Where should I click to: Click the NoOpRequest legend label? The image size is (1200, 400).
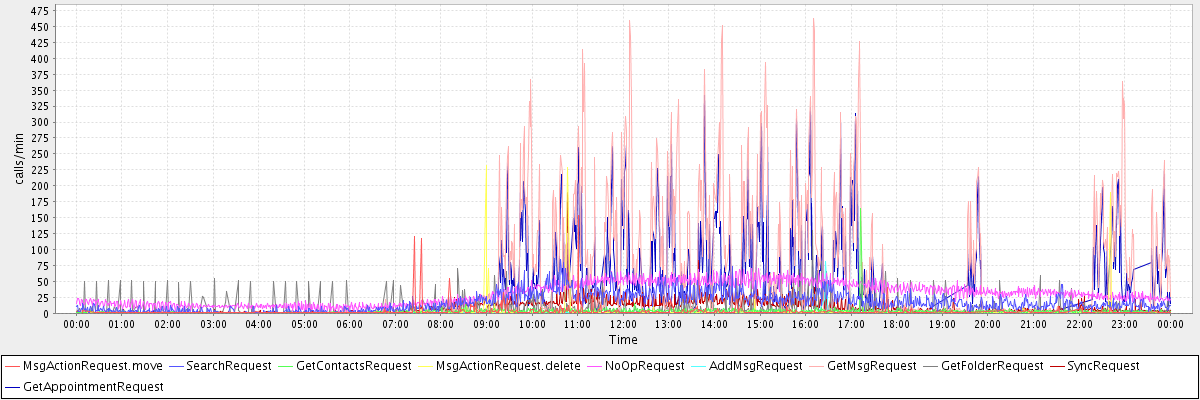(x=644, y=366)
